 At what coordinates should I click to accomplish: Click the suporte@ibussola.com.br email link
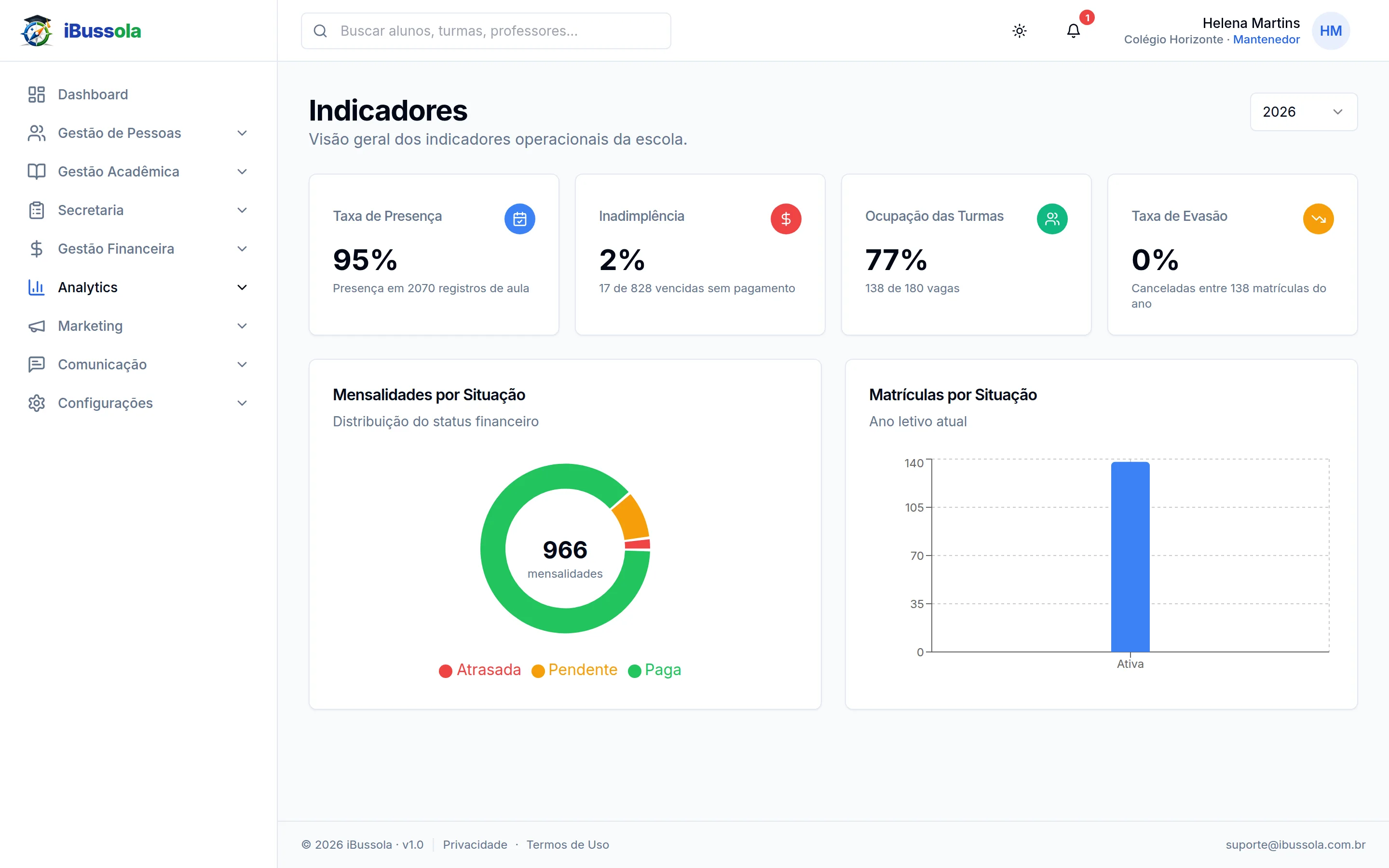coord(1295,844)
